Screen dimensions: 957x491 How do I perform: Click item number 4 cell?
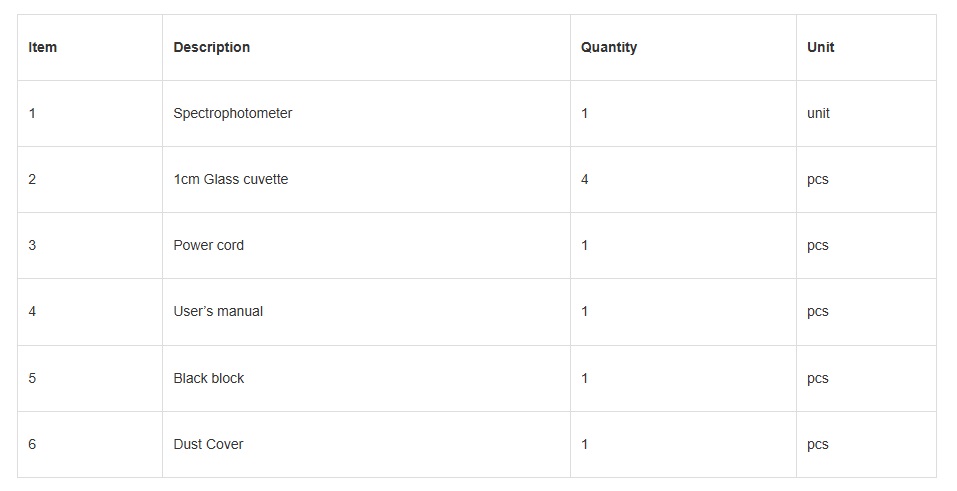(x=32, y=311)
